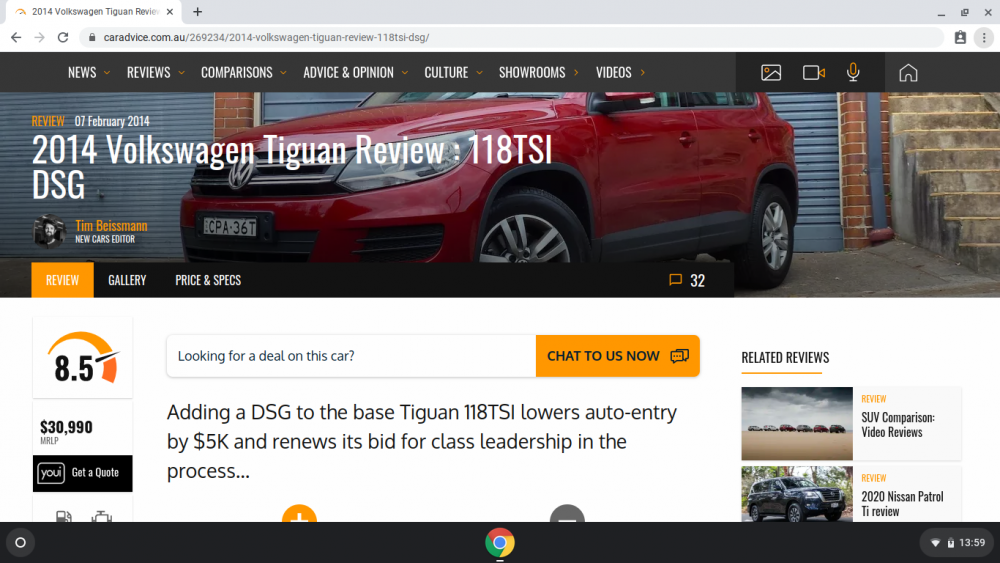Open the Chrome three-dot menu

tap(984, 38)
